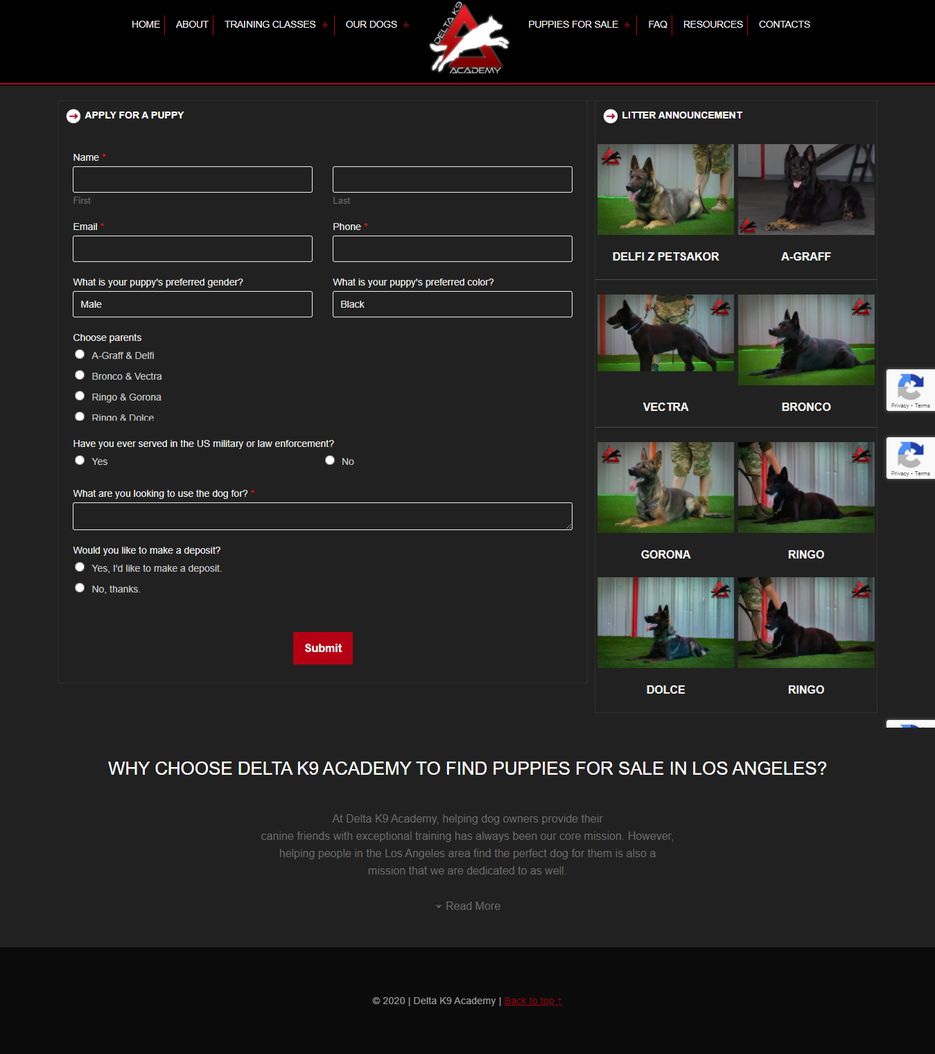Click the Delfi Z Petsakor name link
935x1054 pixels.
[665, 257]
